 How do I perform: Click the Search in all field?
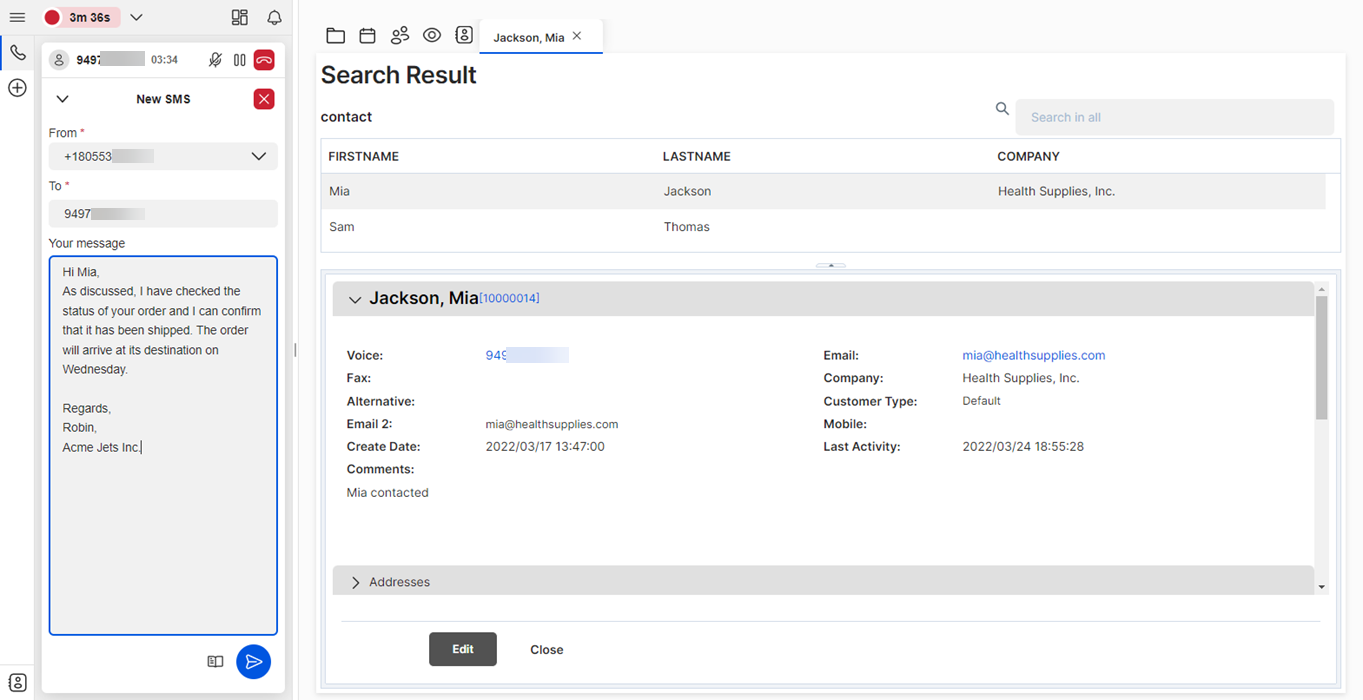coord(1174,117)
